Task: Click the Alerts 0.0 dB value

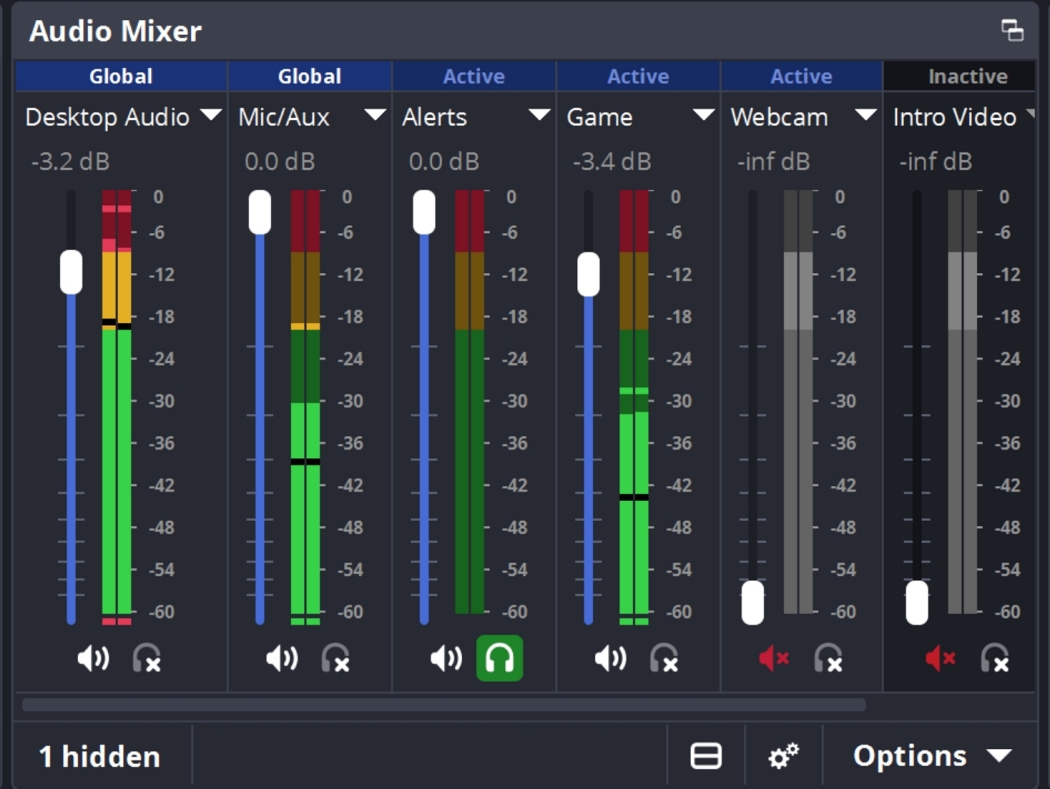Action: [444, 161]
